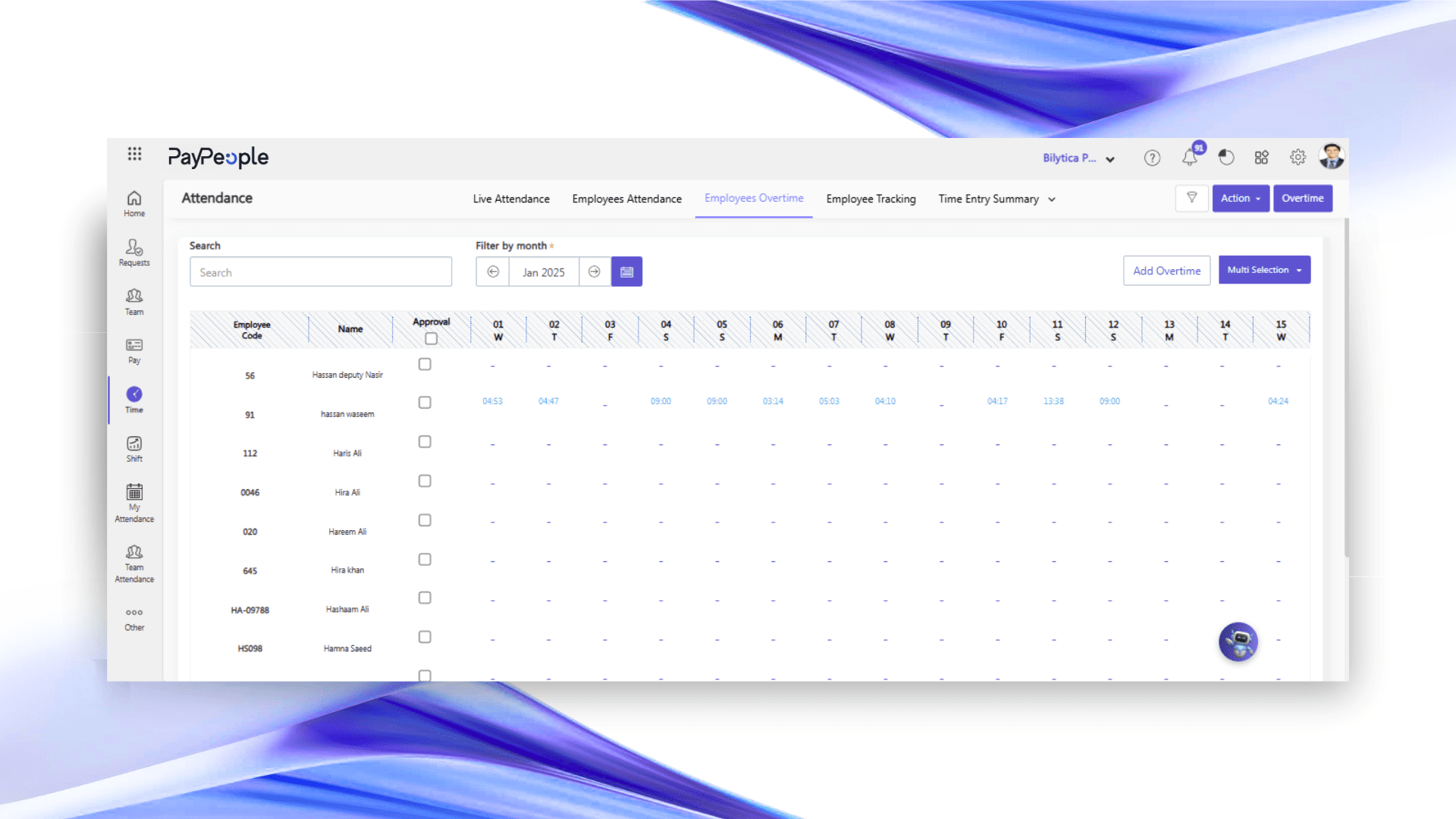Screen dimensions: 1456x819
Task: Switch to the Employees Attendance tab
Action: 626,199
